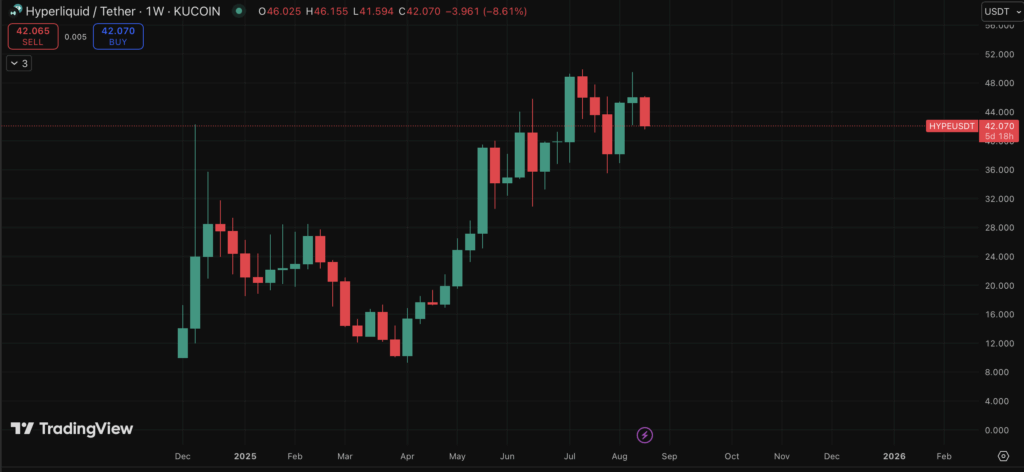Click the 20.000 price axis label
The image size is (1024, 472).
point(999,285)
